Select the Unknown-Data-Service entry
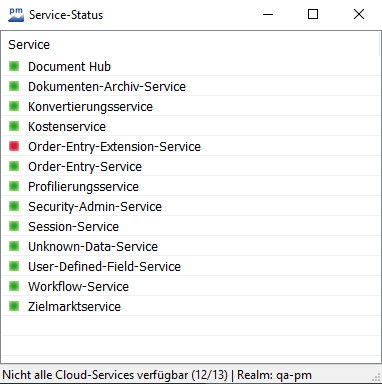Image resolution: width=382 pixels, height=384 pixels. pyautogui.click(x=191, y=246)
